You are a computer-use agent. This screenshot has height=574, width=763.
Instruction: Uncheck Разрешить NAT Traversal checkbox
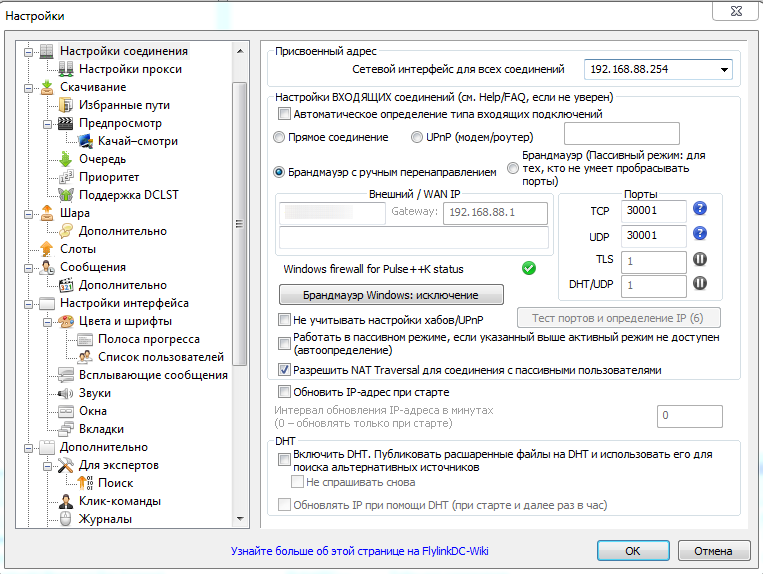click(x=284, y=370)
